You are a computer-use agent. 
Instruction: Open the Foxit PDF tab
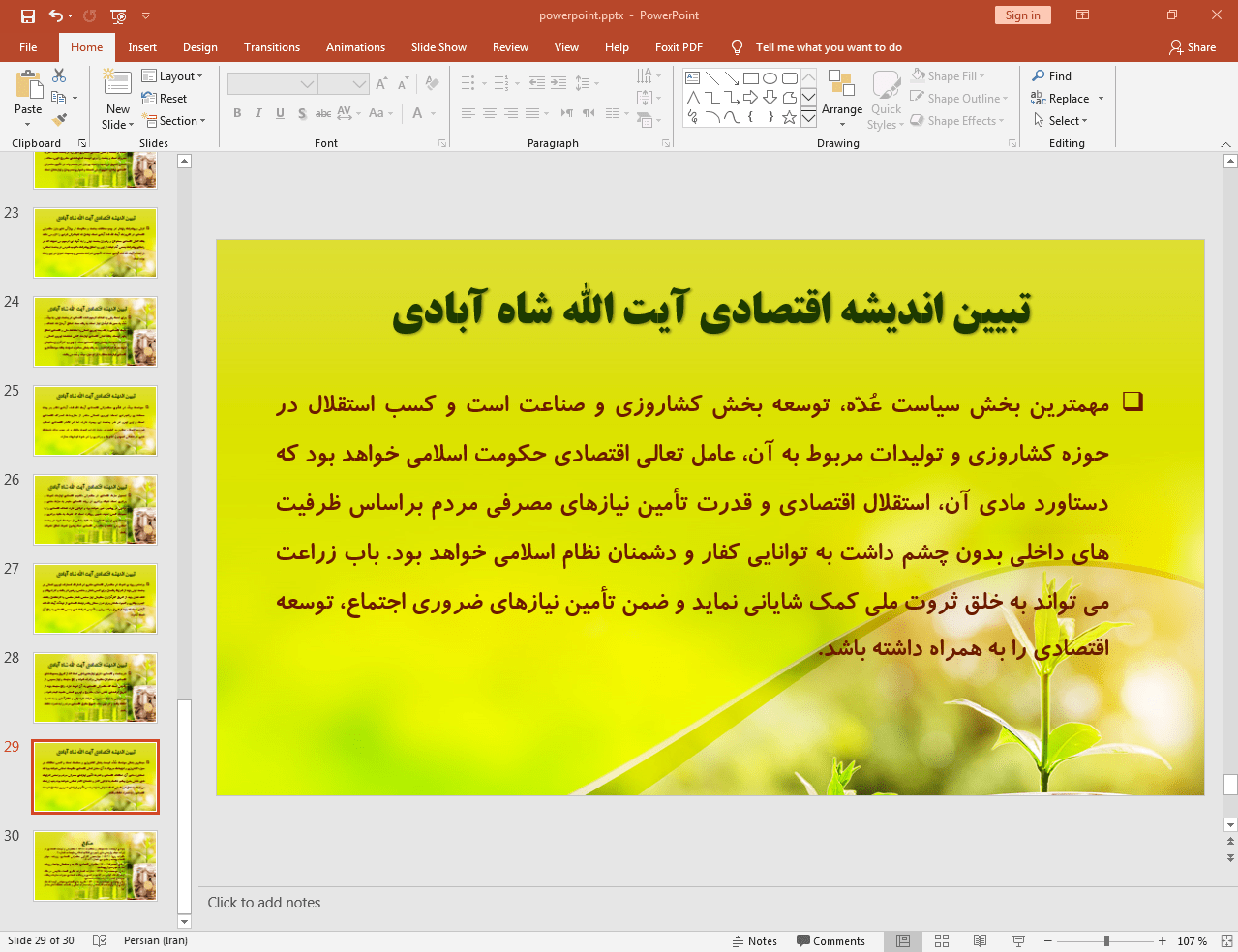click(x=679, y=47)
